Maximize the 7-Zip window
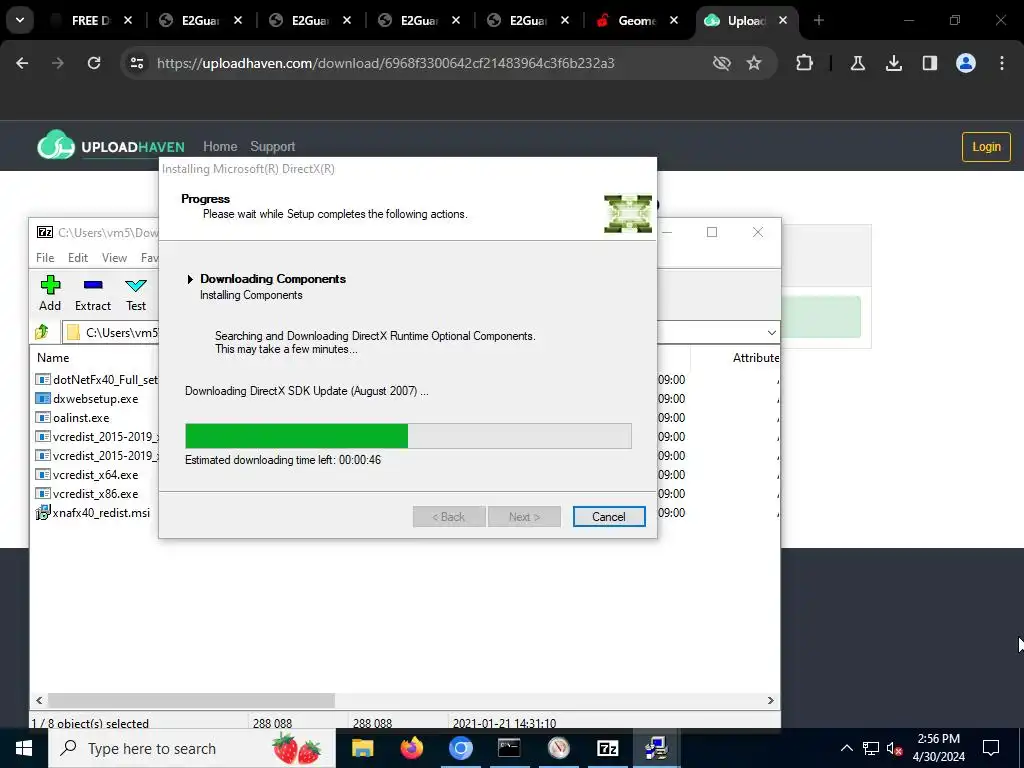Viewport: 1024px width, 768px height. pos(712,232)
